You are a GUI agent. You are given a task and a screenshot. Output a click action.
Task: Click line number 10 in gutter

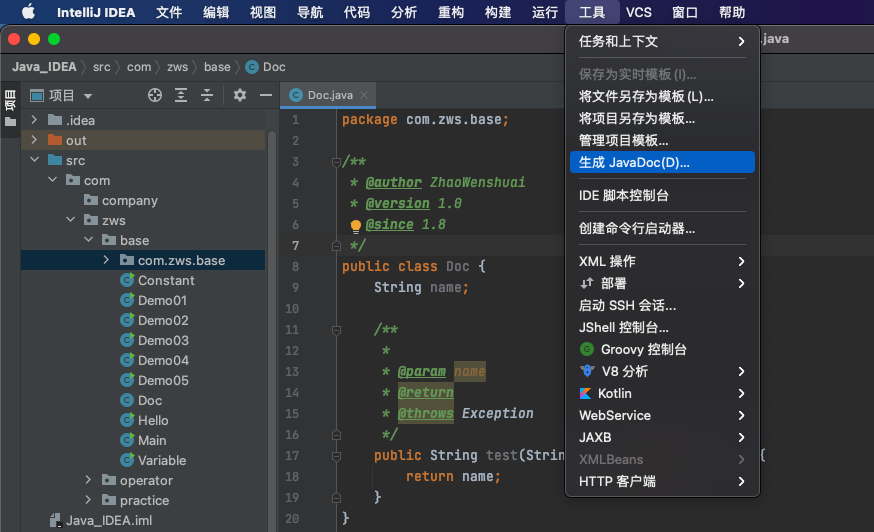292,309
